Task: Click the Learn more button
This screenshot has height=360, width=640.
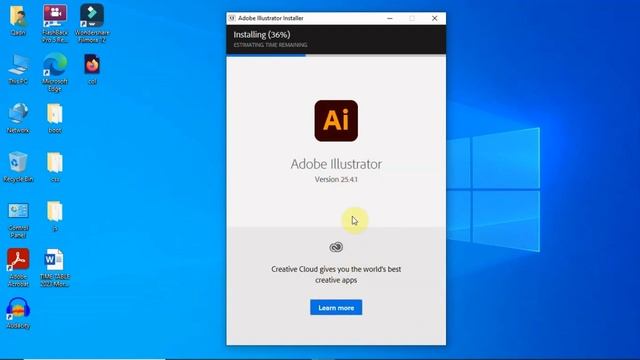Action: 336,307
